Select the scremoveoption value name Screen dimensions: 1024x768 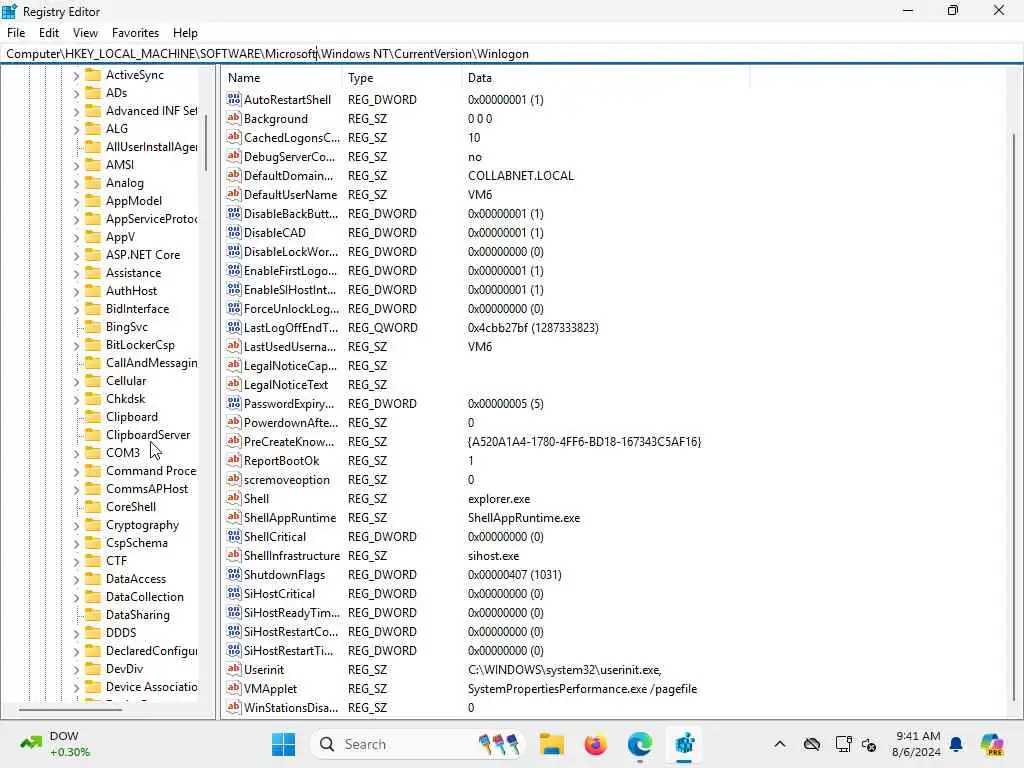point(287,479)
